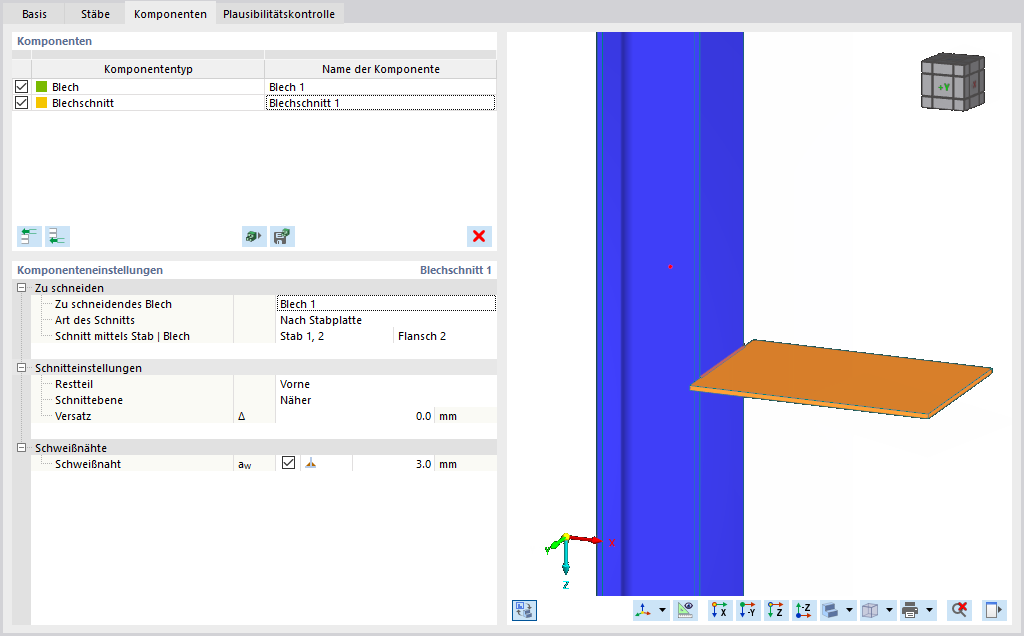Click the solid display mode icon

click(831, 610)
